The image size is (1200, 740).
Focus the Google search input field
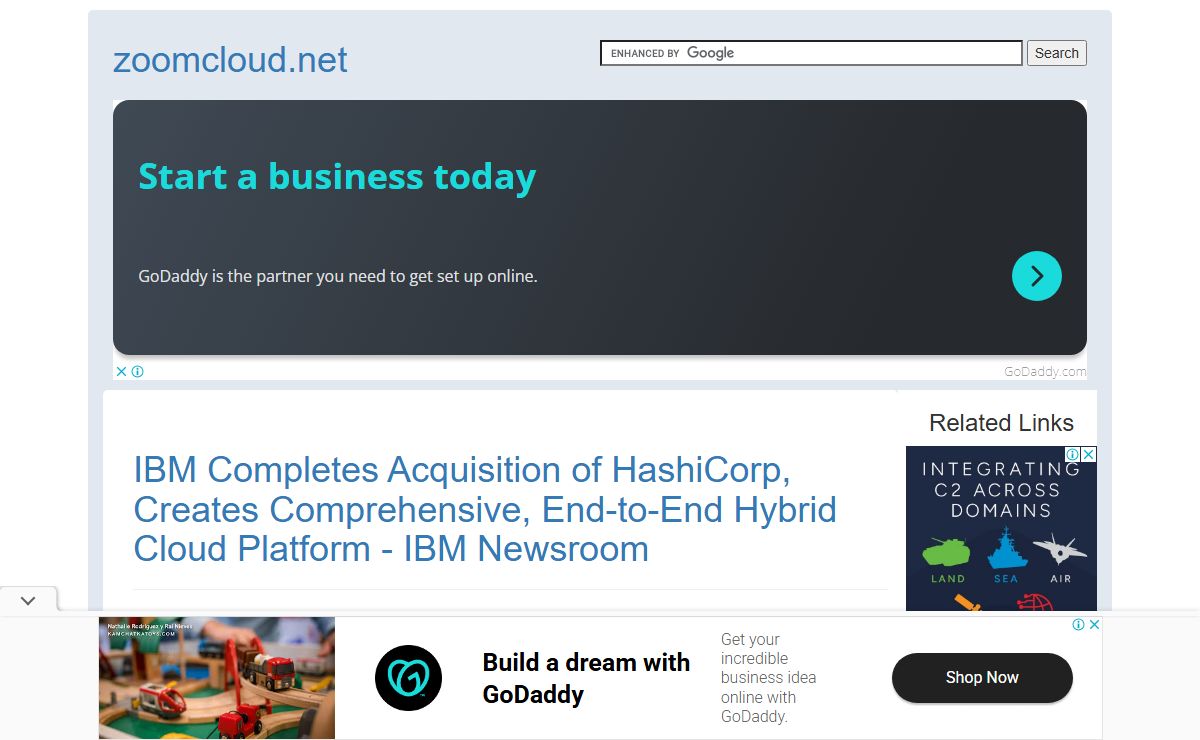pos(810,53)
